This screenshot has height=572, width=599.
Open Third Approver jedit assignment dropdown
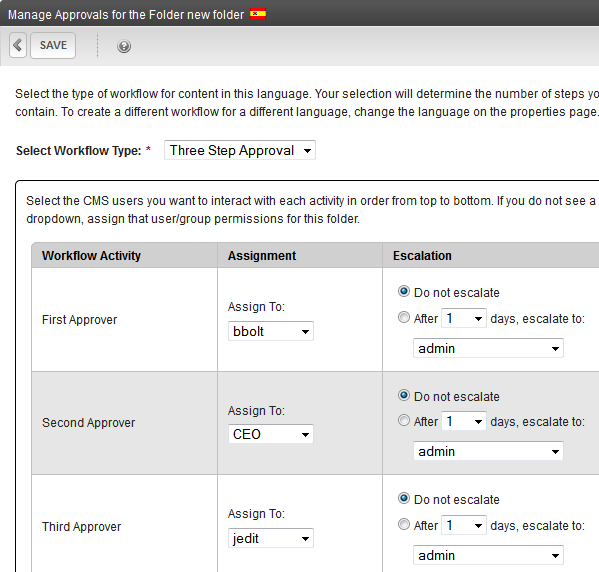click(271, 538)
